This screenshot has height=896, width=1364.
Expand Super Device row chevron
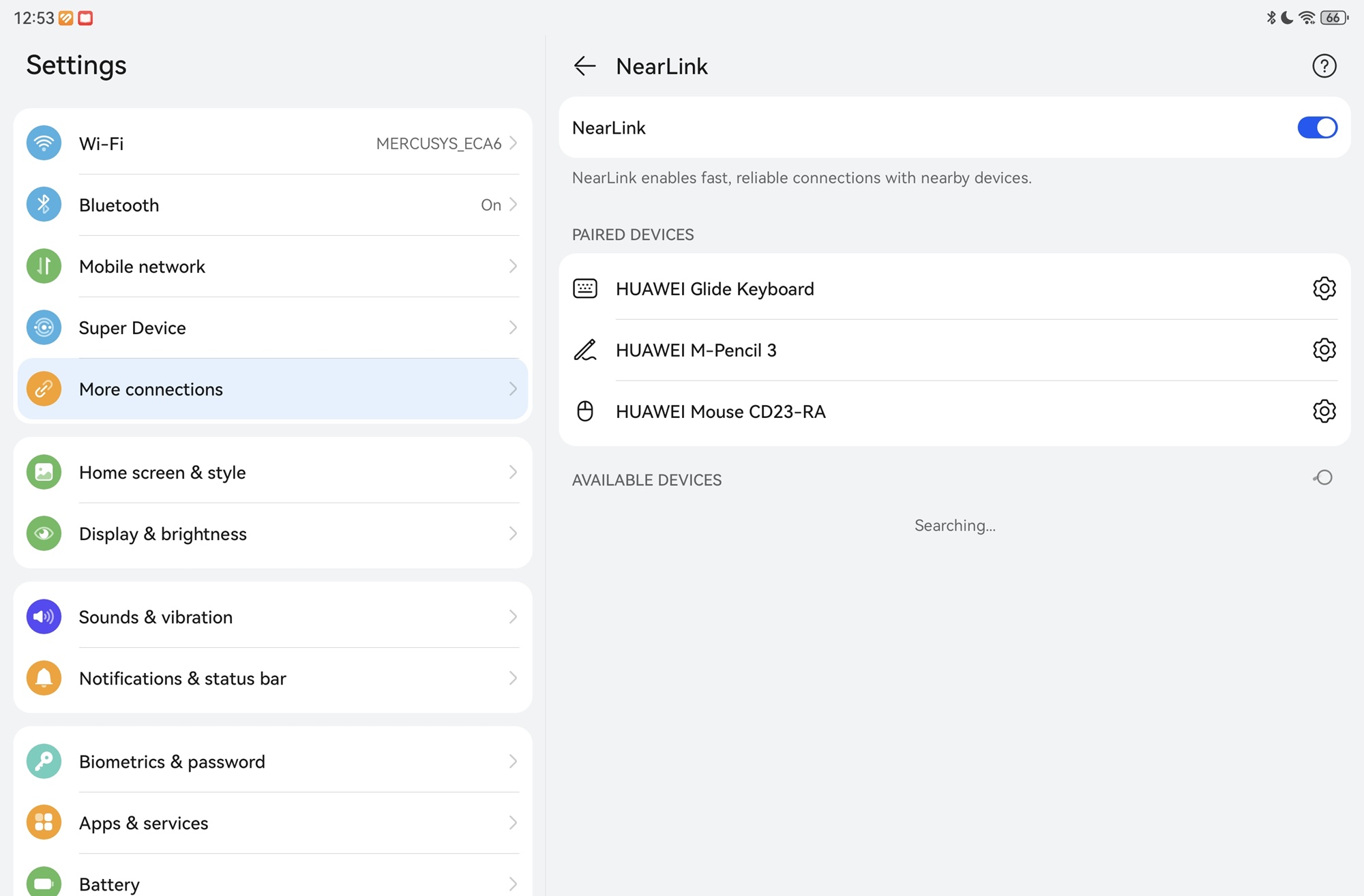click(513, 327)
